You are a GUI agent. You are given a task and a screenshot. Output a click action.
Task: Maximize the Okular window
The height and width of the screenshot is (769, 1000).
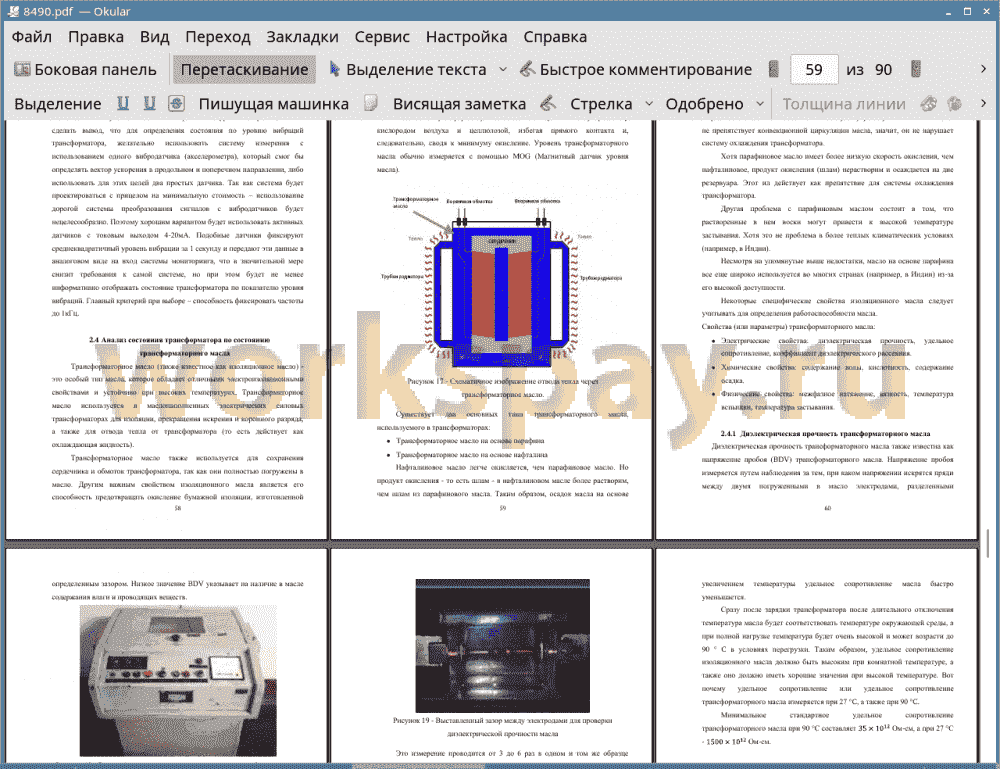point(967,11)
